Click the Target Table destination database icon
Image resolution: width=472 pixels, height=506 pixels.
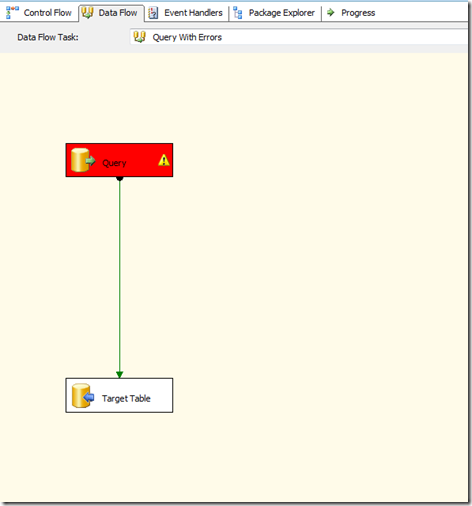83,395
